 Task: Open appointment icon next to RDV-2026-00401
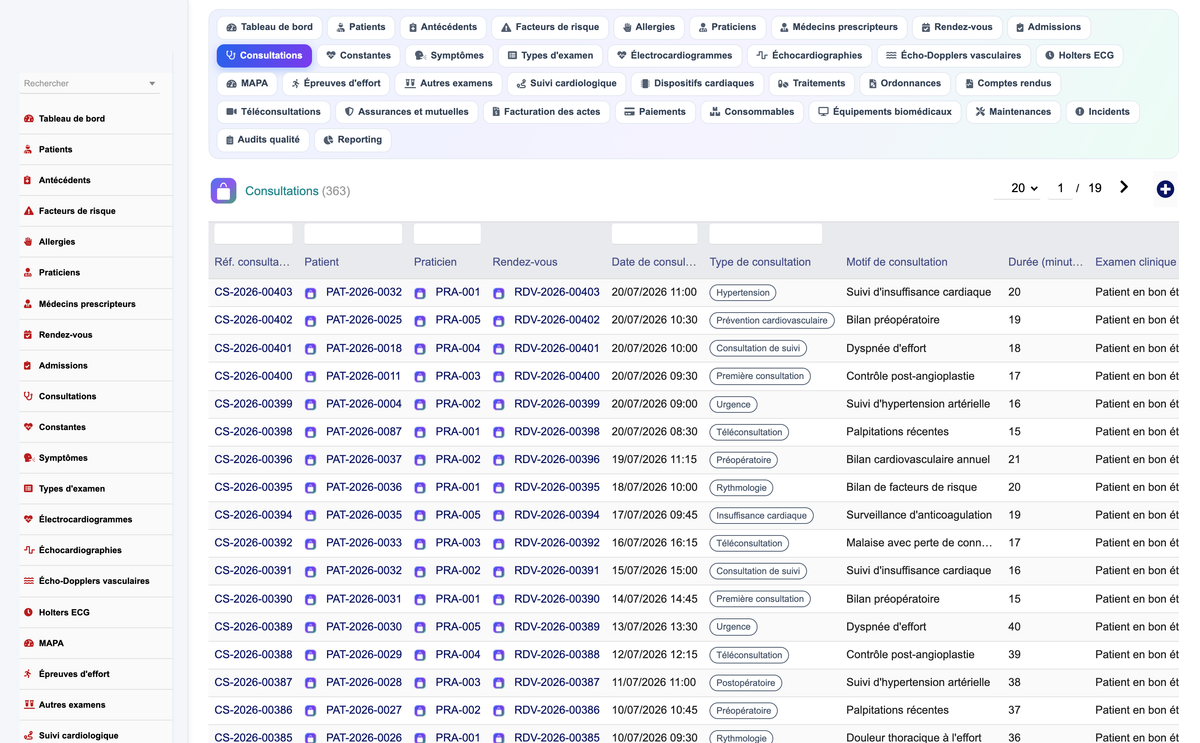click(499, 349)
